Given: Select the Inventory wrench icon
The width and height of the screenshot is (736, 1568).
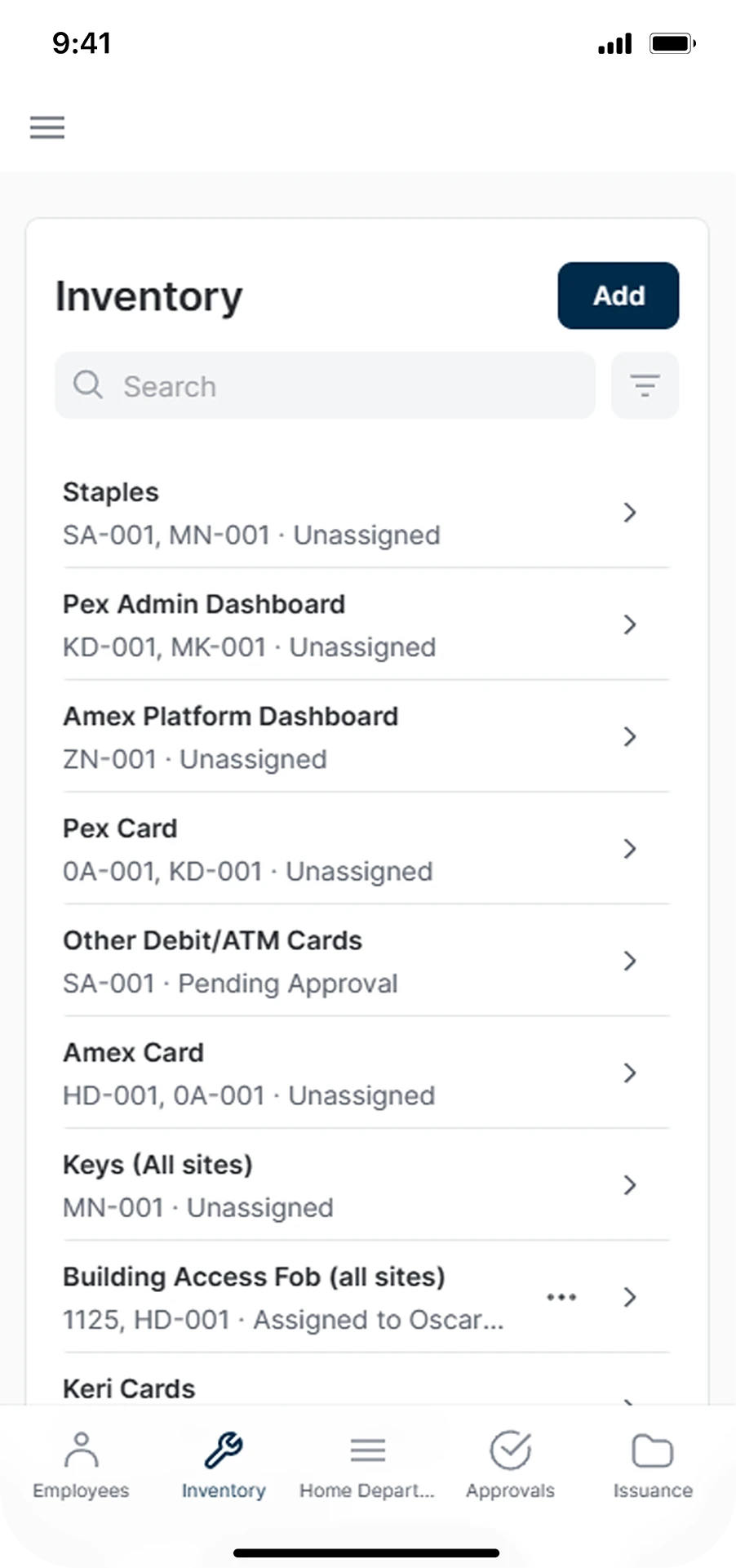Looking at the screenshot, I should (224, 1451).
